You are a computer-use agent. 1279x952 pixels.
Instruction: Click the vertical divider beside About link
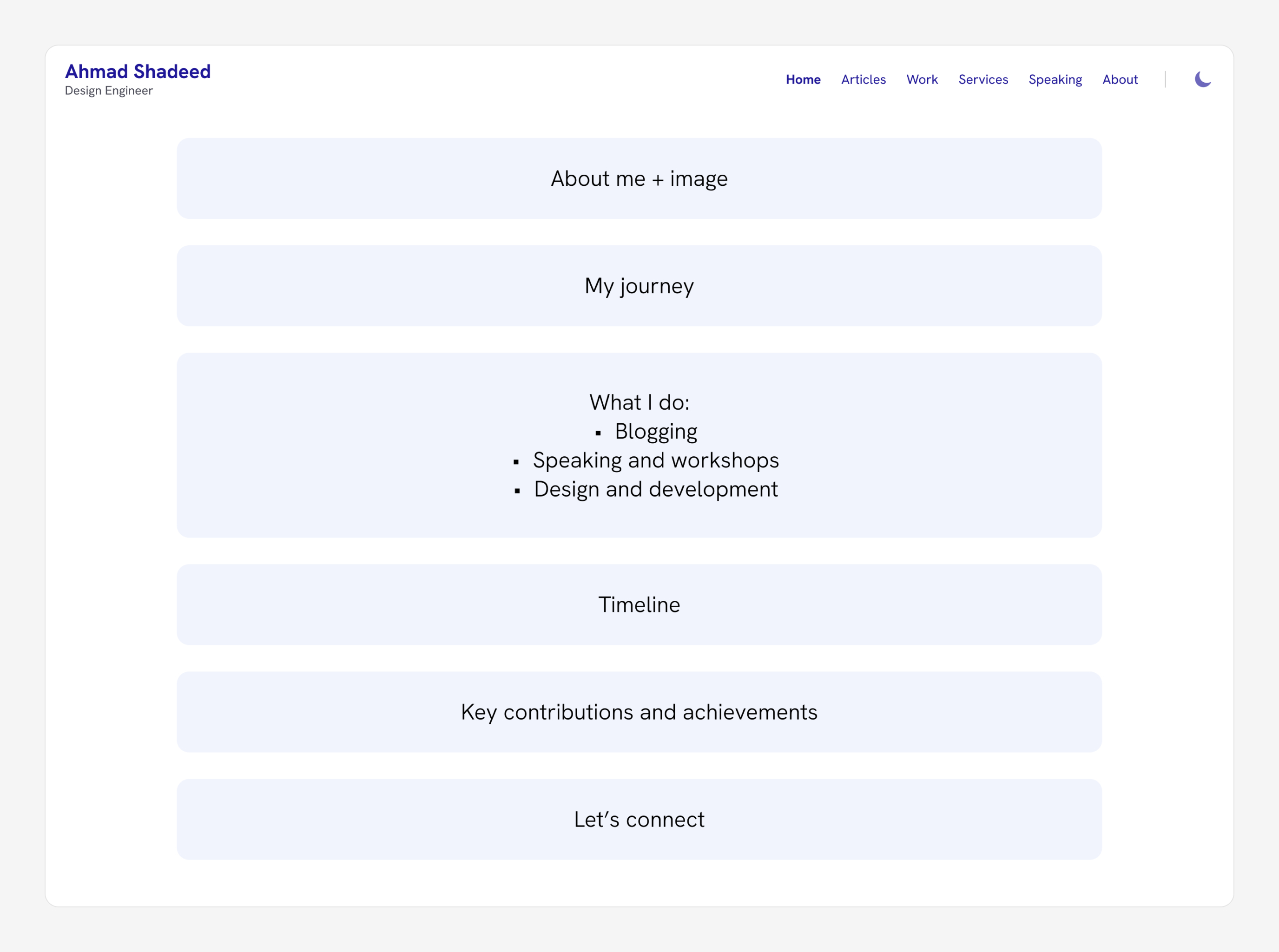point(1165,79)
